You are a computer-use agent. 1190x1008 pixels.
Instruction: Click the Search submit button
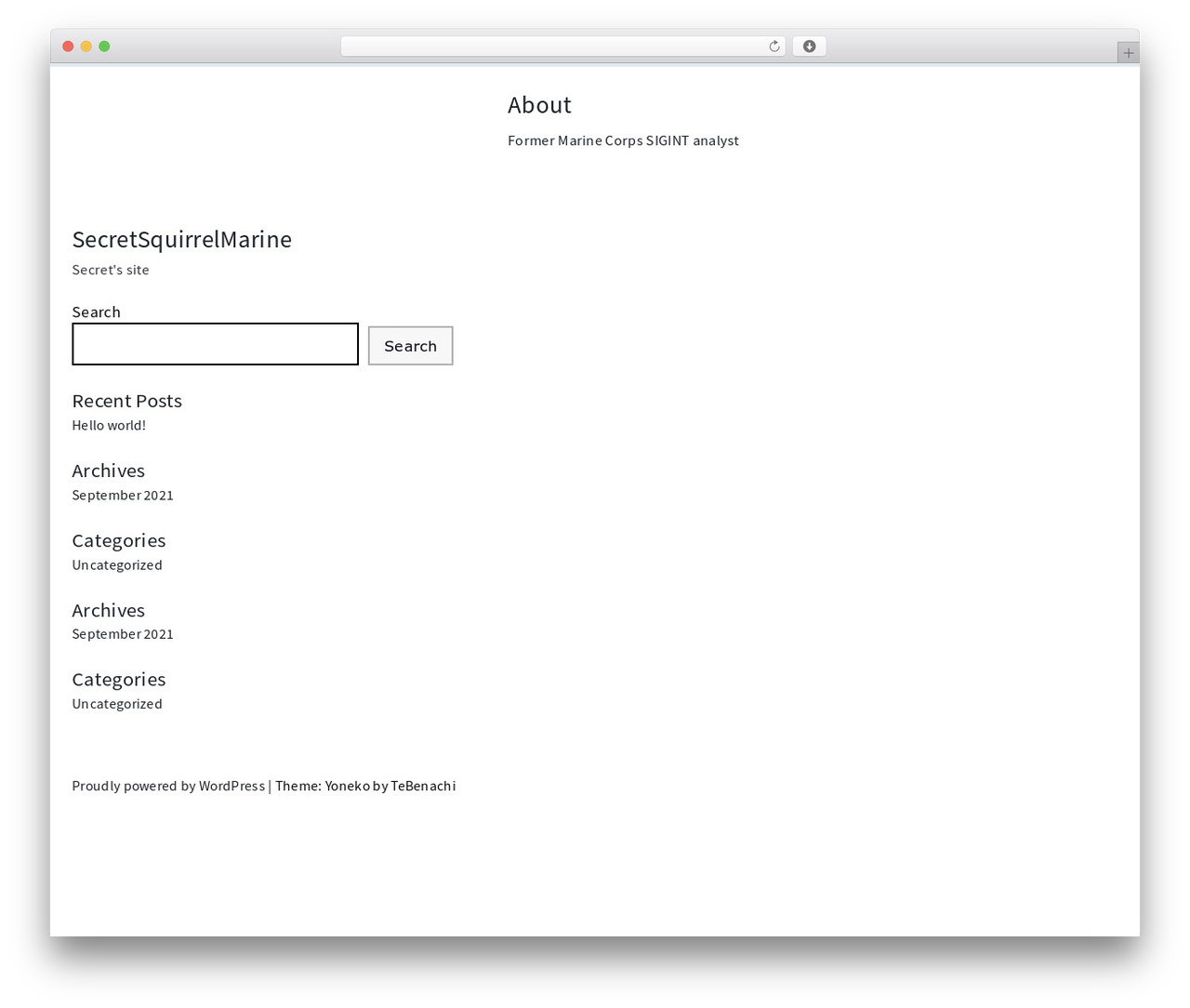pyautogui.click(x=410, y=346)
